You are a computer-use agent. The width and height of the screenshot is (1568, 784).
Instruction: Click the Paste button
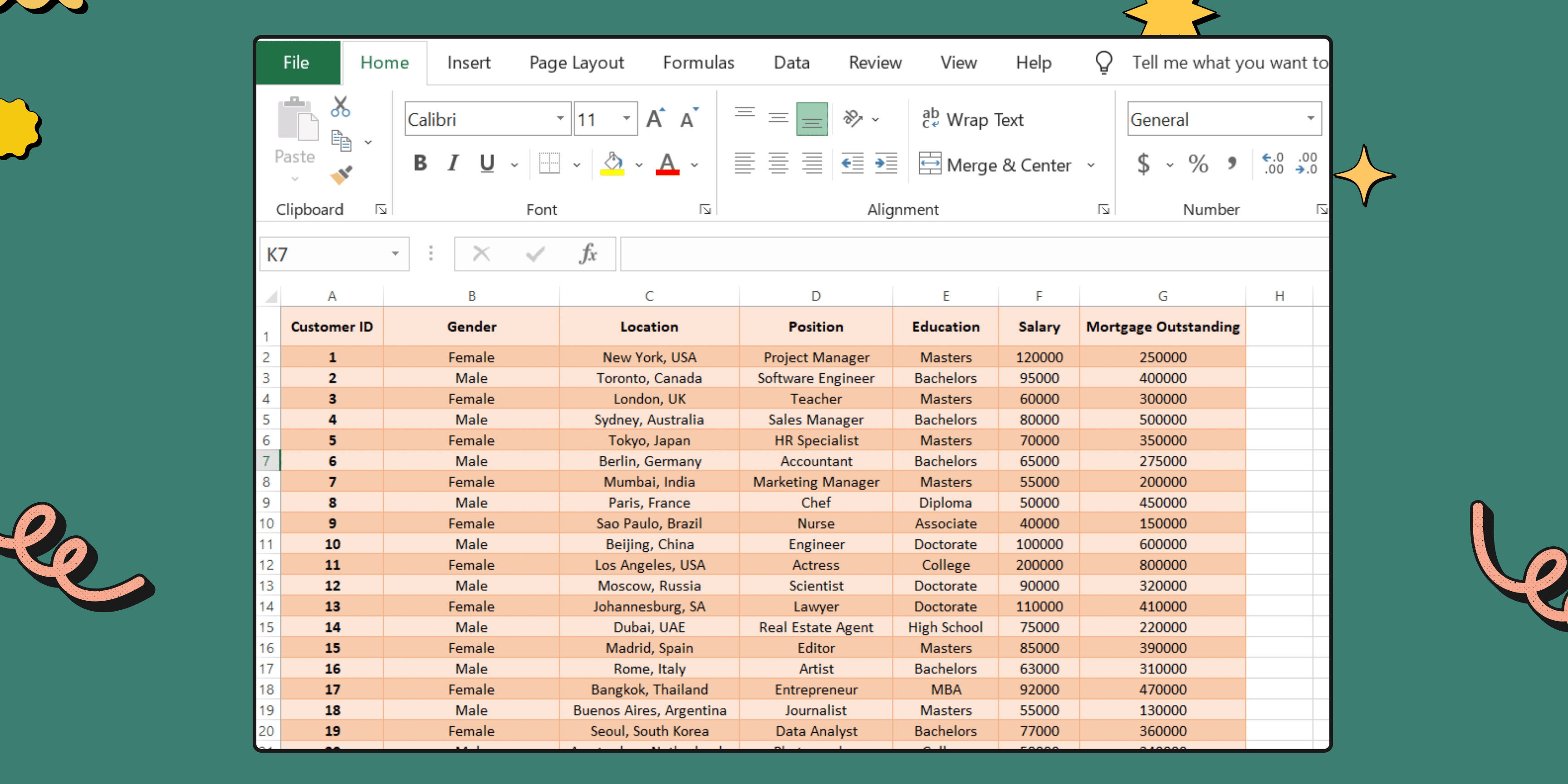[295, 131]
